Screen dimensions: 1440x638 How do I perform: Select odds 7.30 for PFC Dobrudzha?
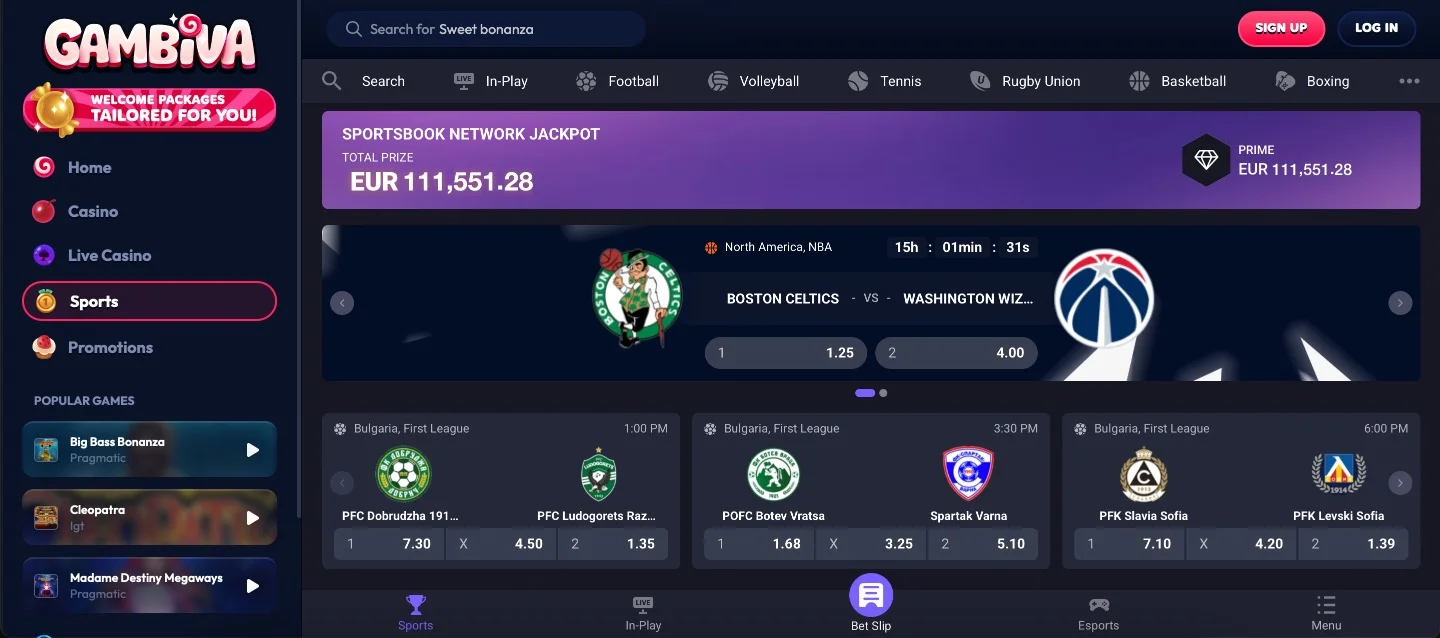pos(389,543)
